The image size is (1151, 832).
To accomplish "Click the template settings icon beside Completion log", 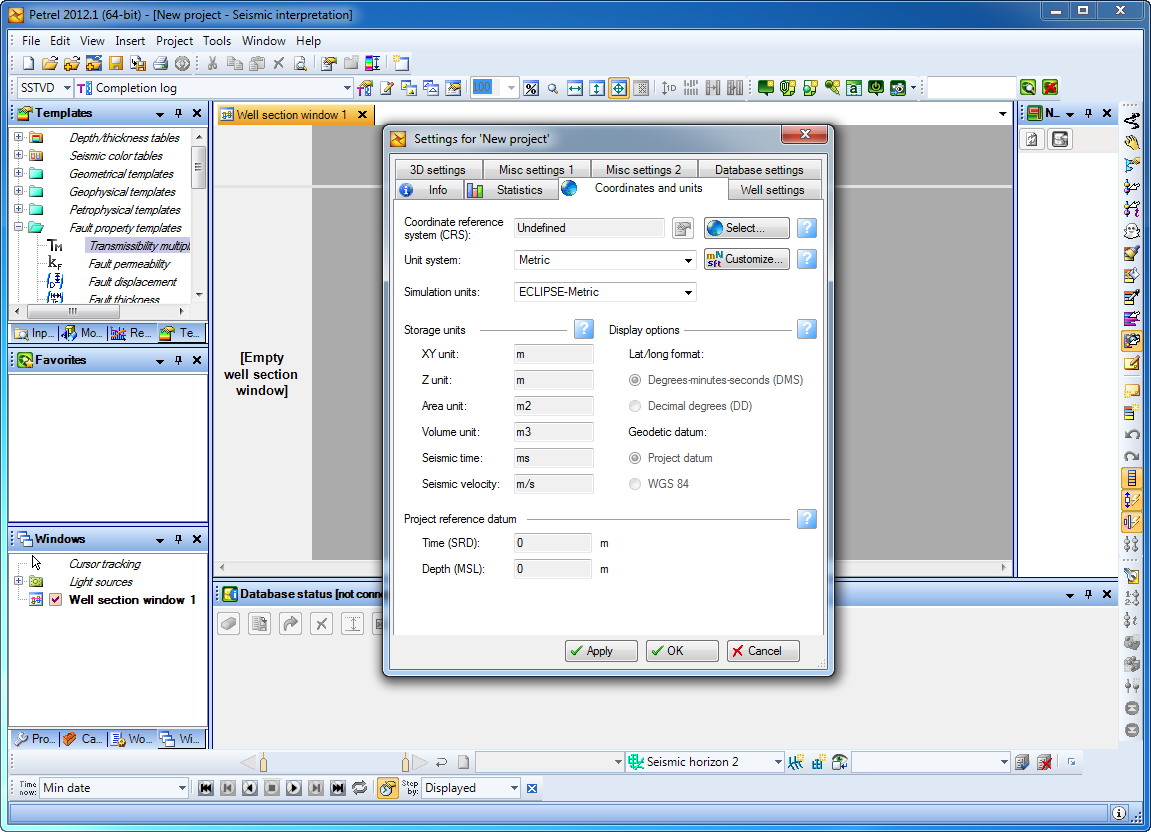I will tap(365, 88).
